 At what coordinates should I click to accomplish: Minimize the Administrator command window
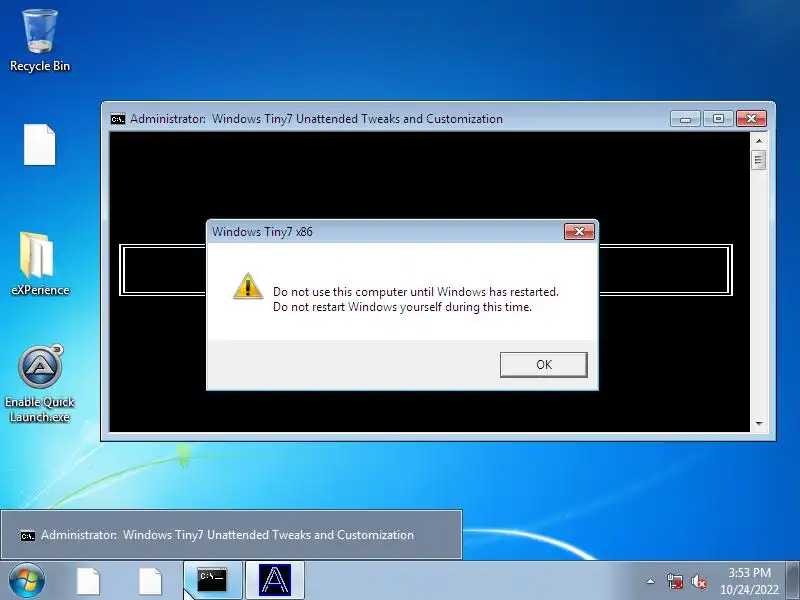click(685, 118)
